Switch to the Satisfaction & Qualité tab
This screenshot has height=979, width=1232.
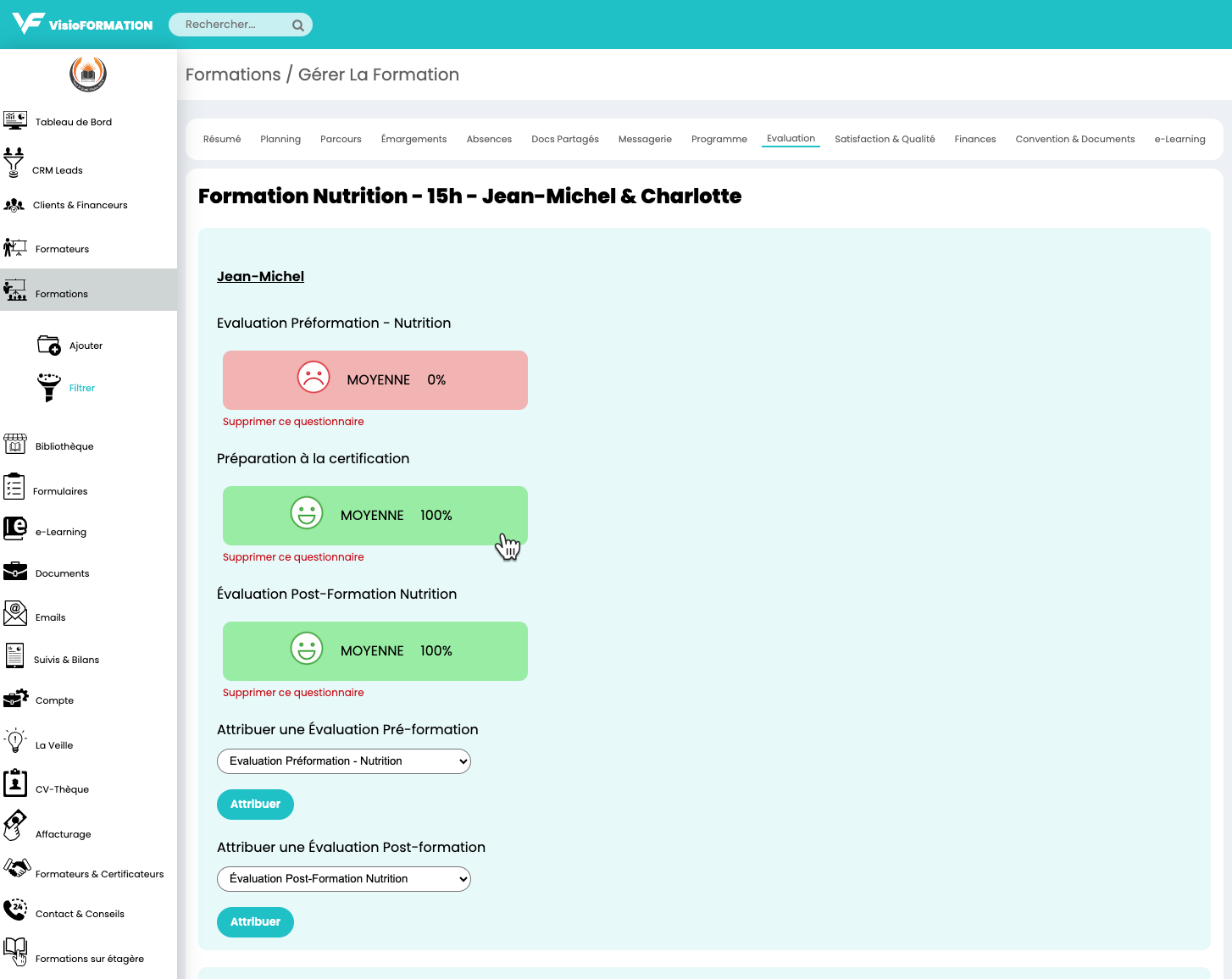(x=885, y=139)
